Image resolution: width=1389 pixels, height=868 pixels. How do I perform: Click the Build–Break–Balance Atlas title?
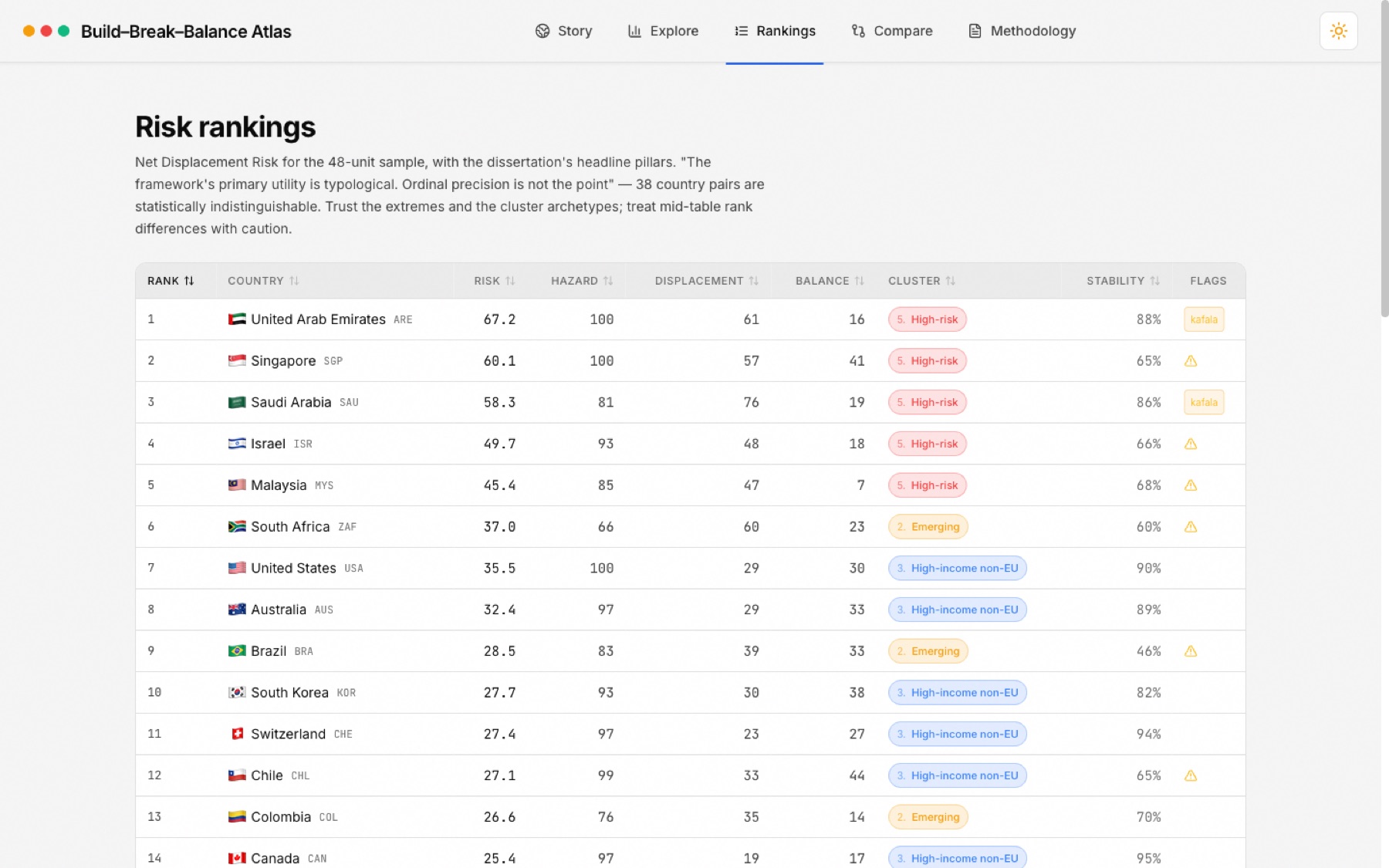point(186,32)
